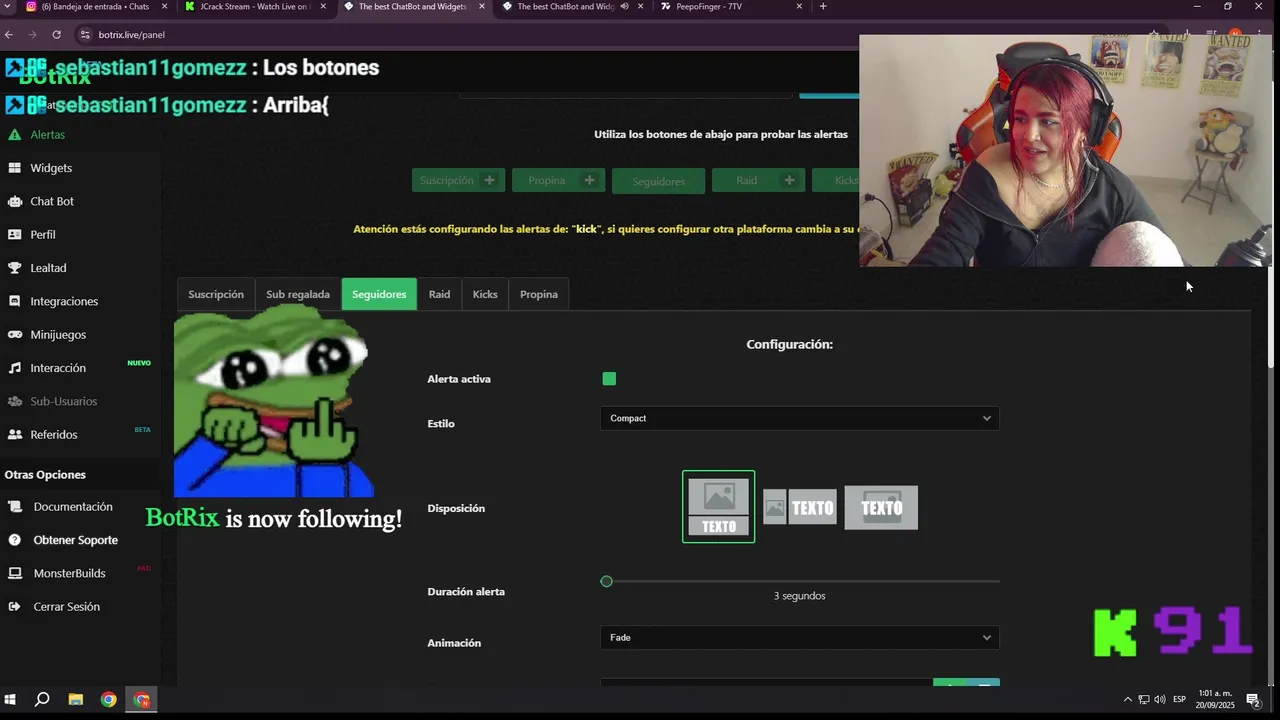1280x720 pixels.
Task: Open the Minijuegos gamepad section
Action: coord(58,334)
